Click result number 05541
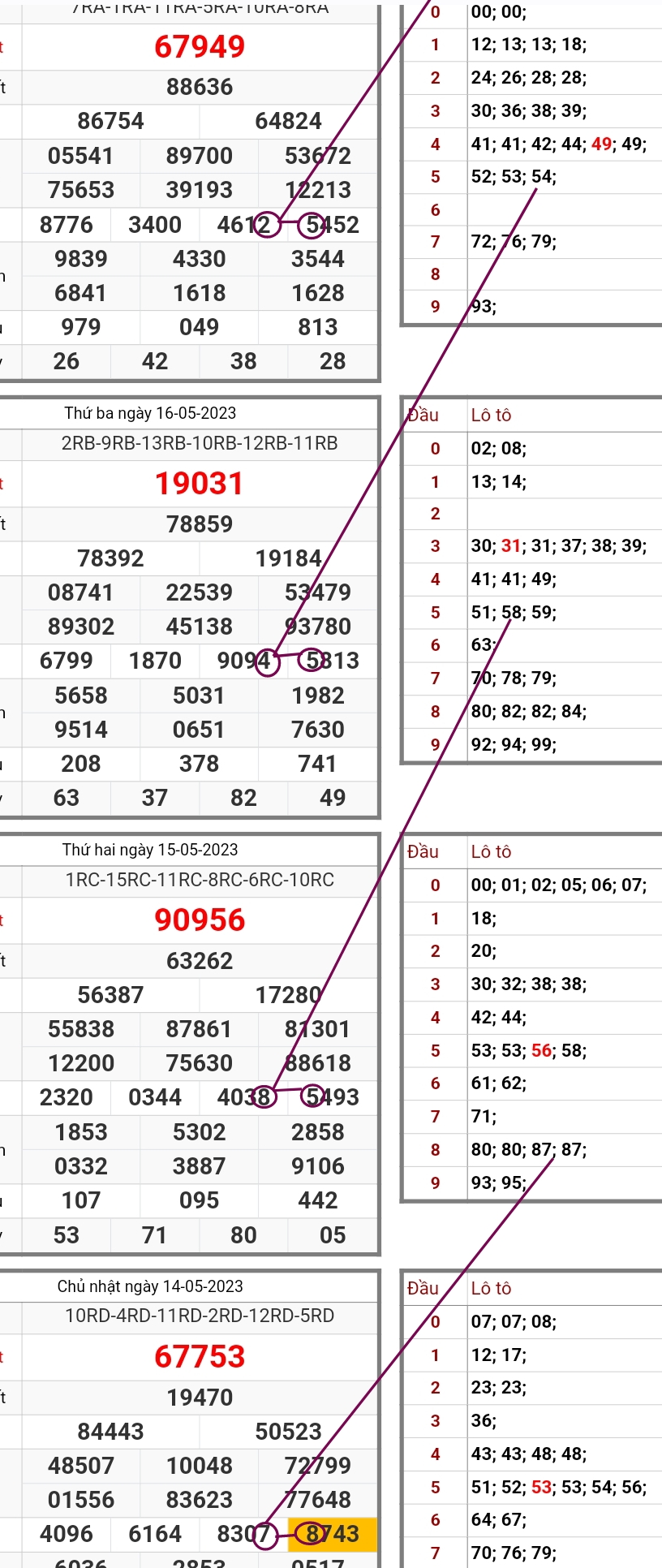Viewport: 662px width, 1568px height. [x=81, y=156]
